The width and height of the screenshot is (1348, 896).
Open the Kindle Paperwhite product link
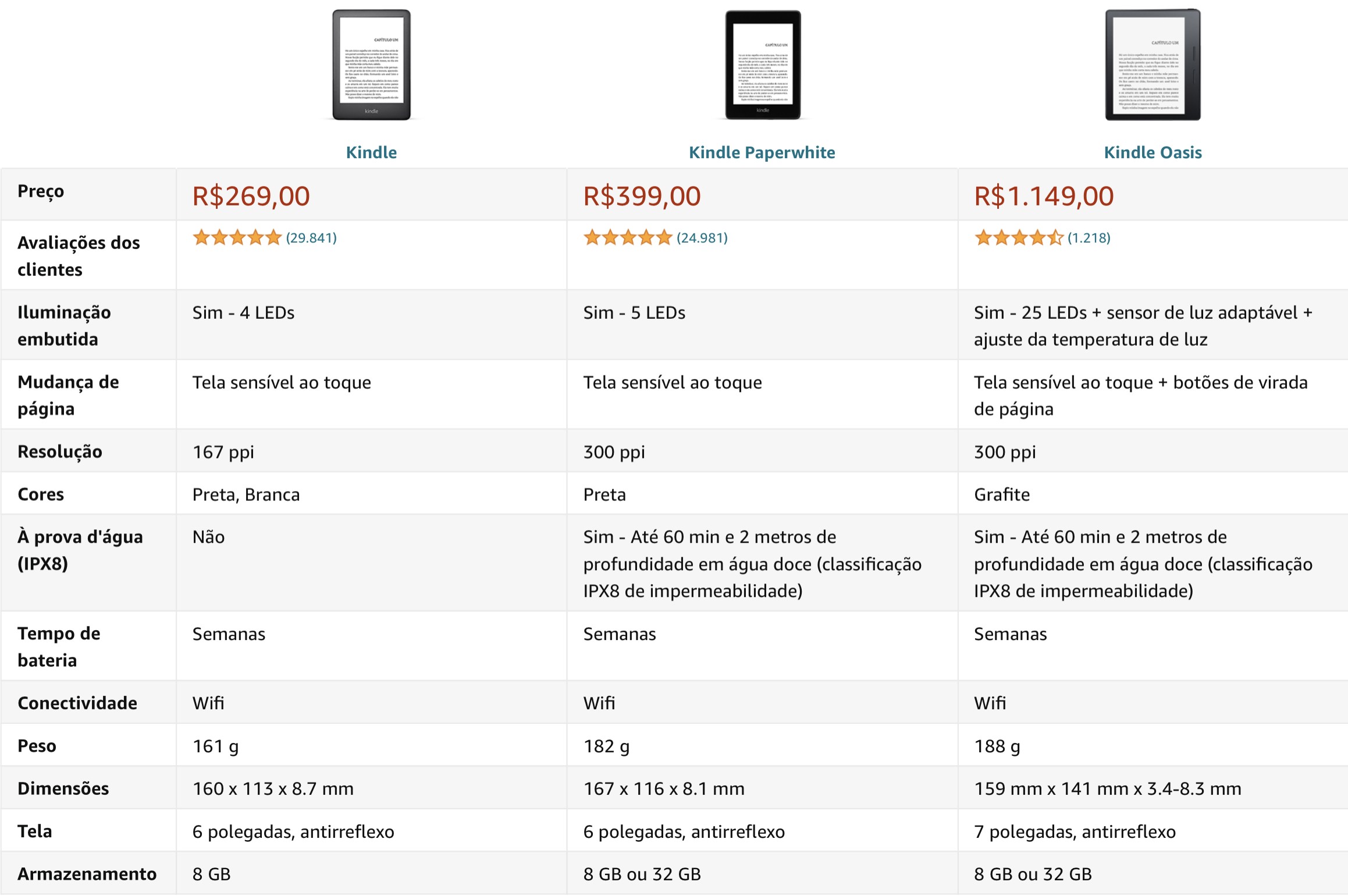[x=762, y=152]
